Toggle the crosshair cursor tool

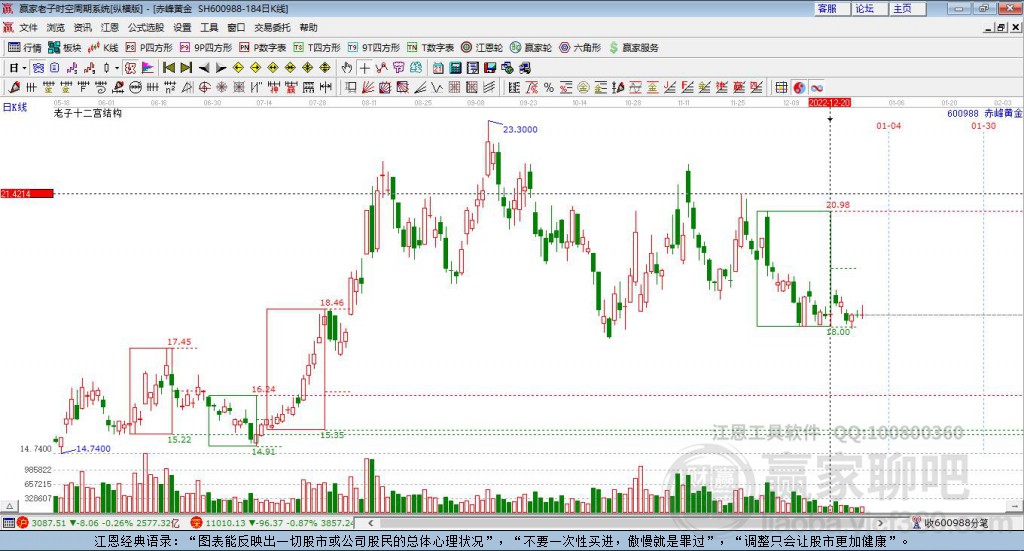click(364, 68)
